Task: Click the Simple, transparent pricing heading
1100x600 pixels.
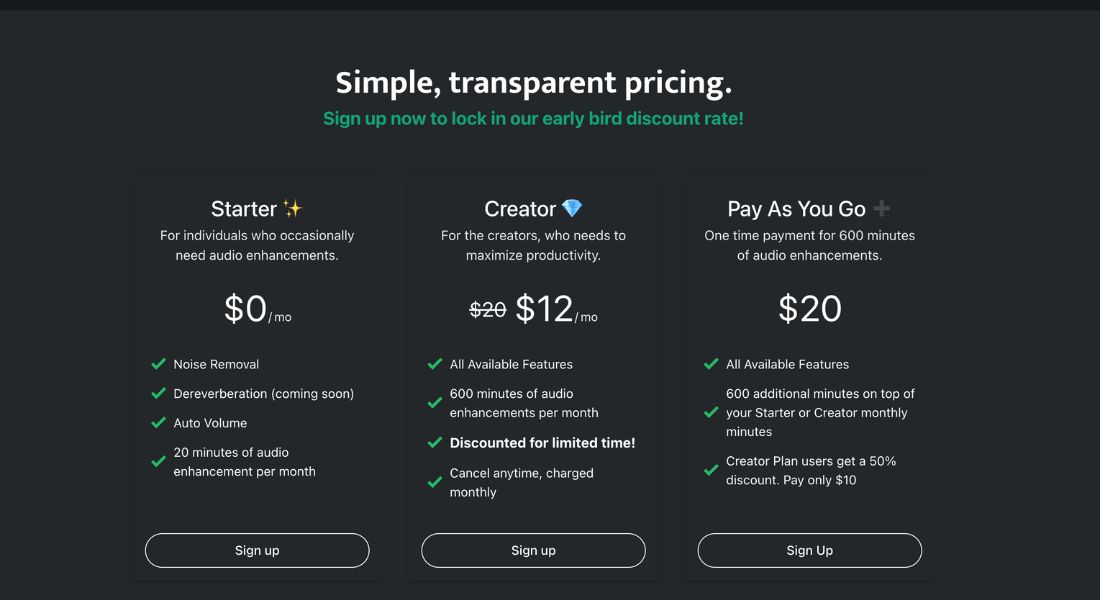Action: pyautogui.click(x=533, y=83)
